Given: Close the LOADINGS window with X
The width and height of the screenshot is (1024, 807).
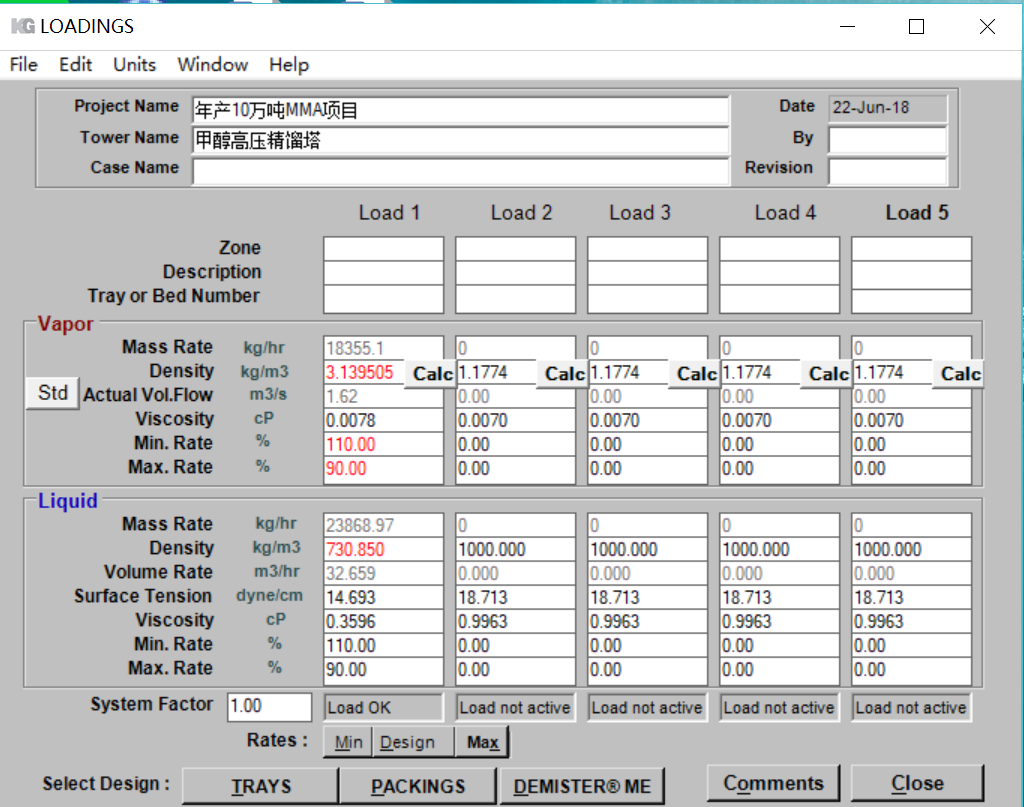Looking at the screenshot, I should 987,26.
